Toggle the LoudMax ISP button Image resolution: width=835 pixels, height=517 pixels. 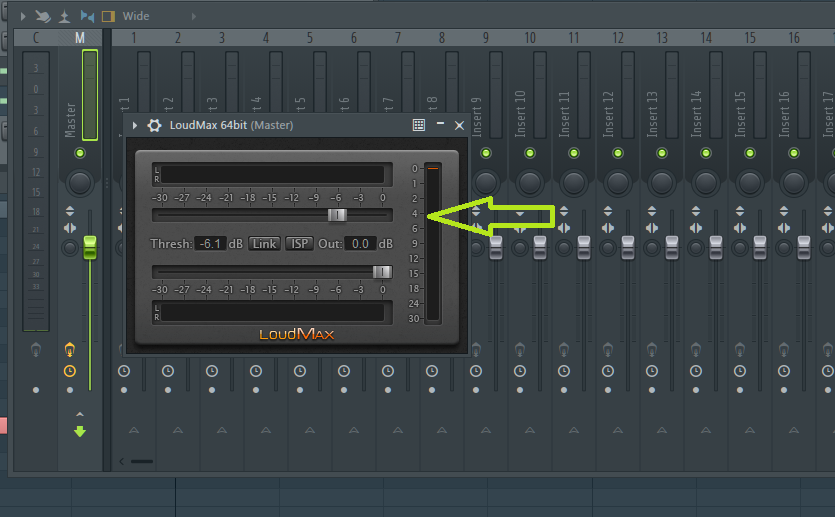tap(299, 244)
